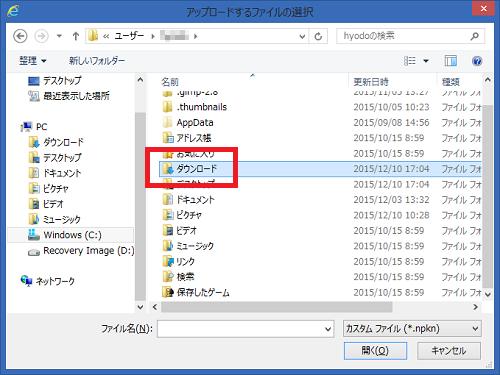Change the view layout icon
Viewport: 500px width, 375px height.
410,61
